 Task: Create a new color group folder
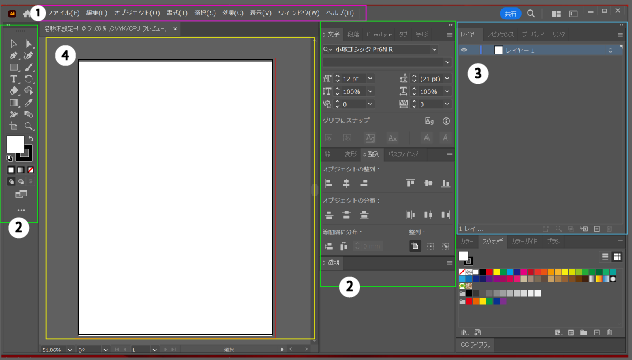(x=583, y=333)
